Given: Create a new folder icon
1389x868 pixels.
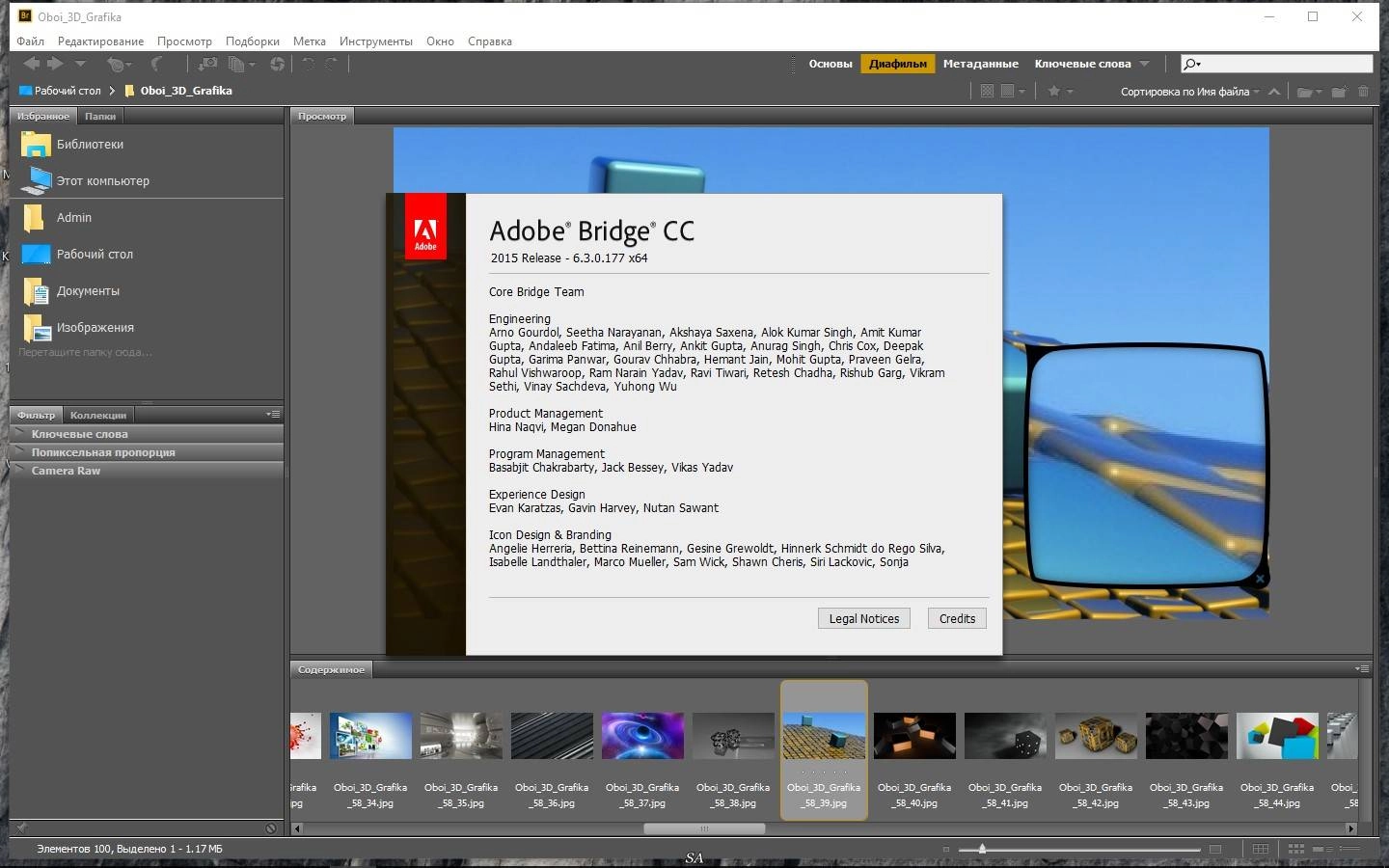Looking at the screenshot, I should pyautogui.click(x=1339, y=92).
